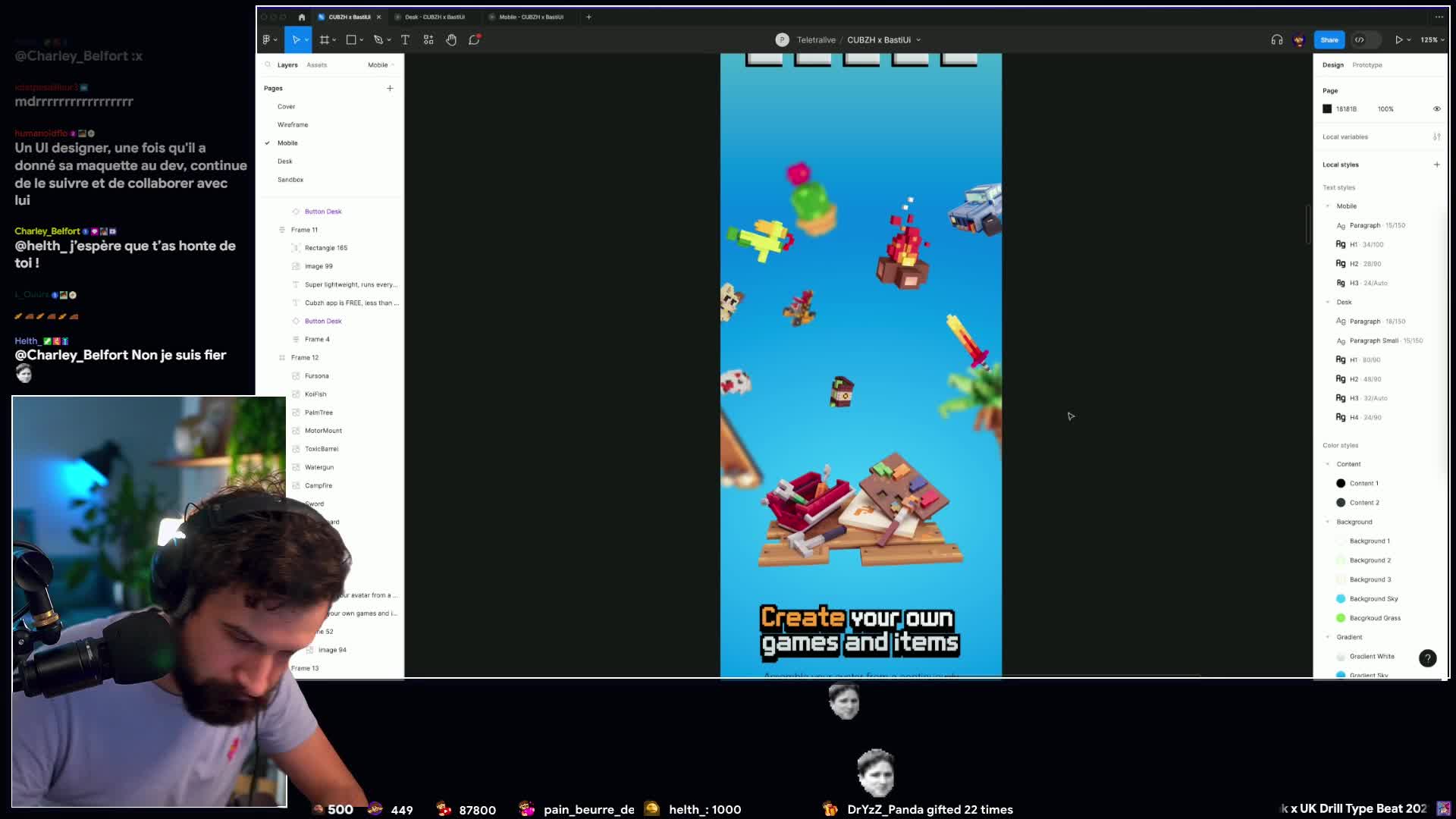Screen dimensions: 1456x819
Task: Collapse the Gradient color styles group
Action: coord(1327,637)
